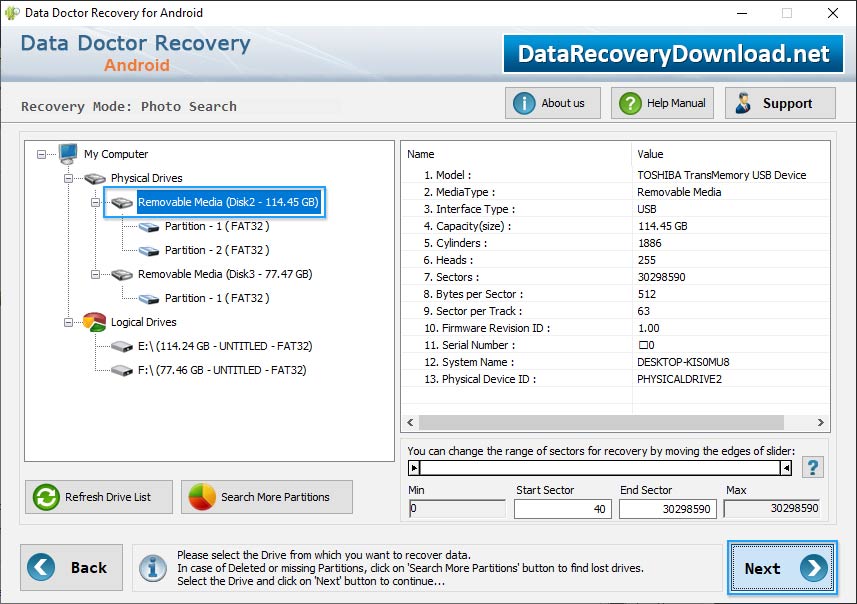Select Removable Media (Disk3 - 77.47 GB)
This screenshot has width=857, height=604.
coord(225,274)
